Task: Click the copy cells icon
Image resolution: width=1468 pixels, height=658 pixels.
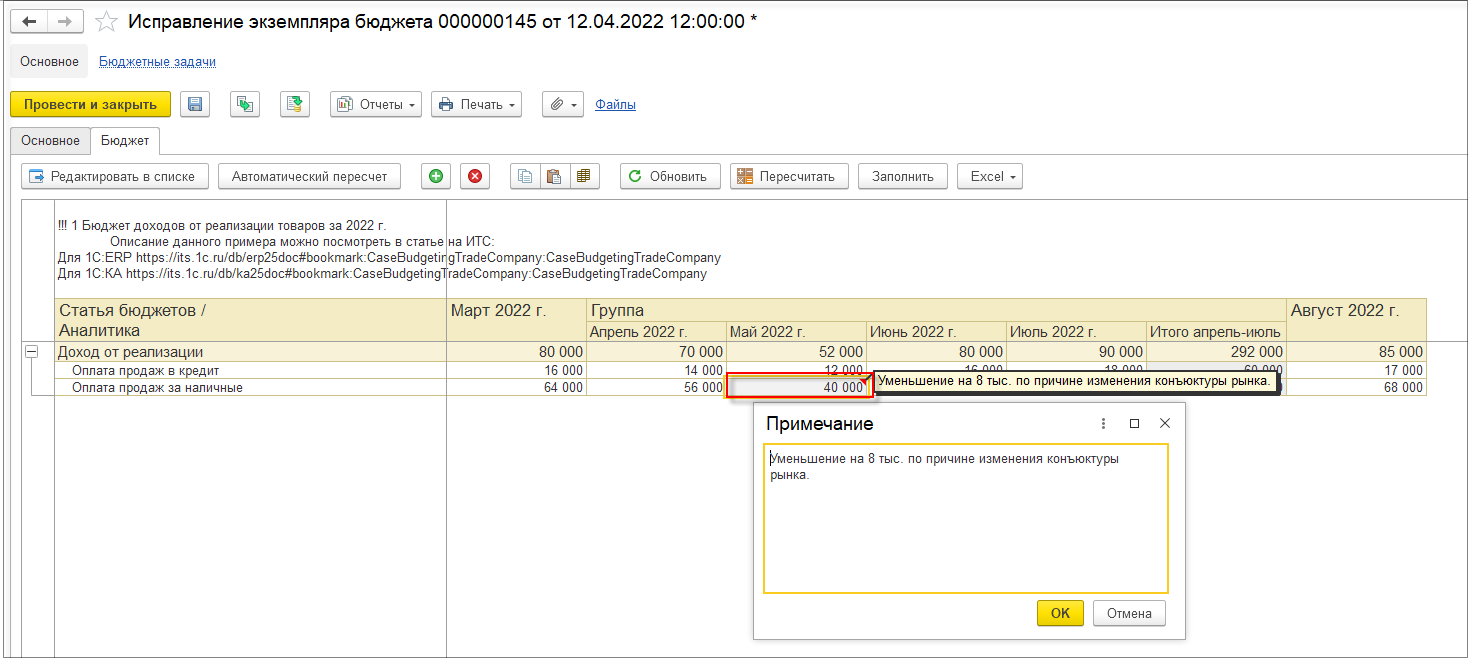Action: (525, 177)
